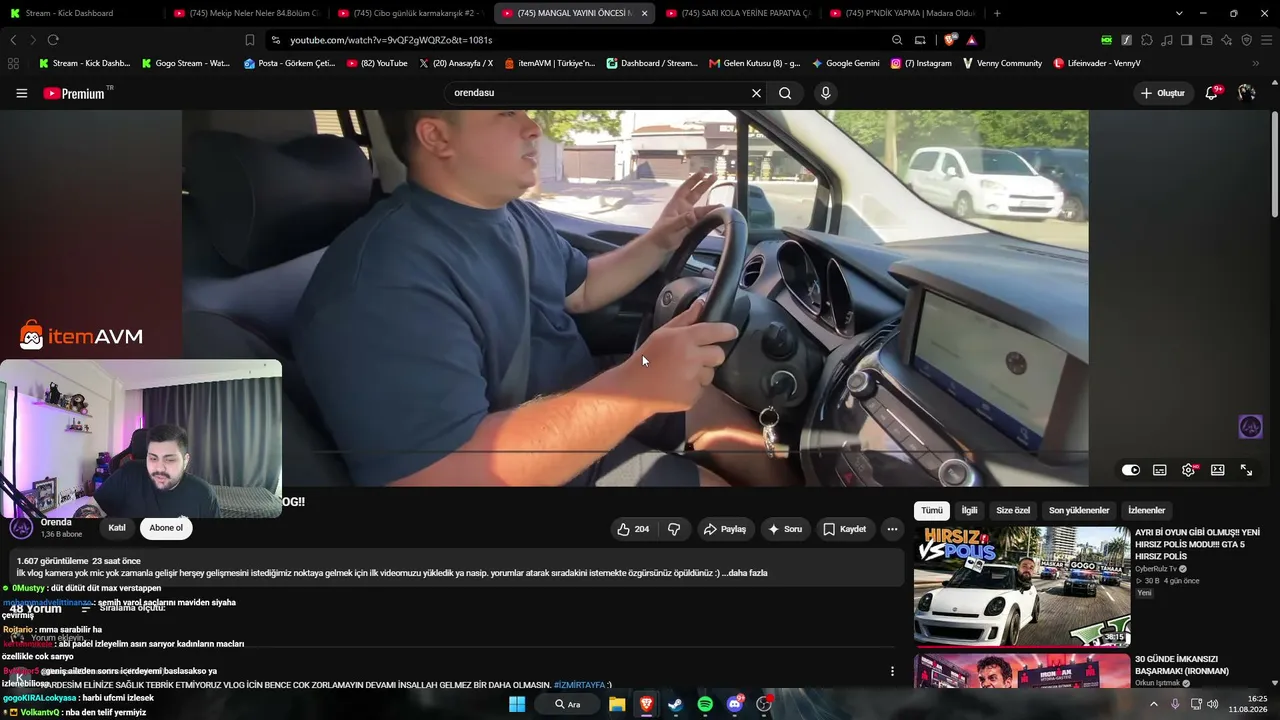This screenshot has width=1280, height=720.
Task: Open the Brave Shields lion icon
Action: pos(950,40)
